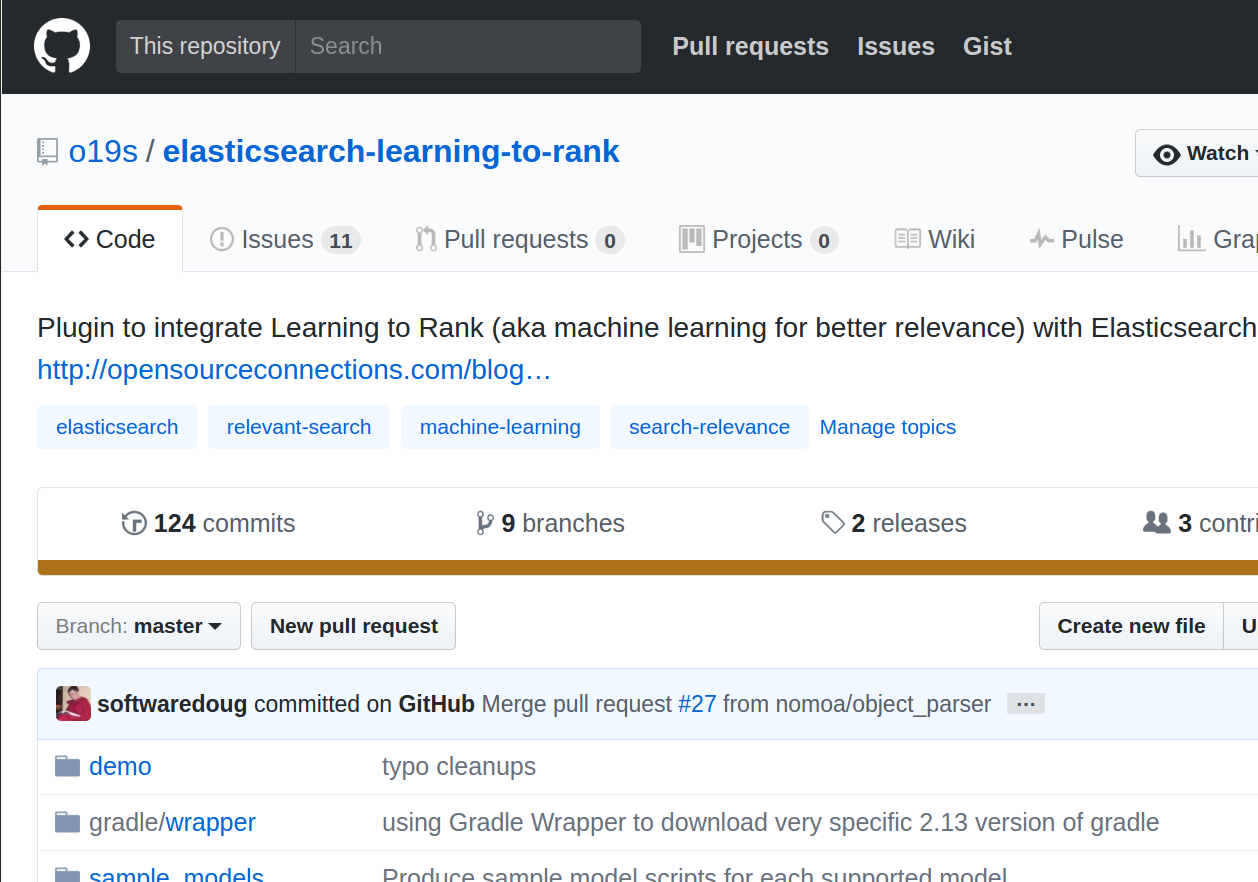Open the typo cleanups commit message

click(459, 767)
